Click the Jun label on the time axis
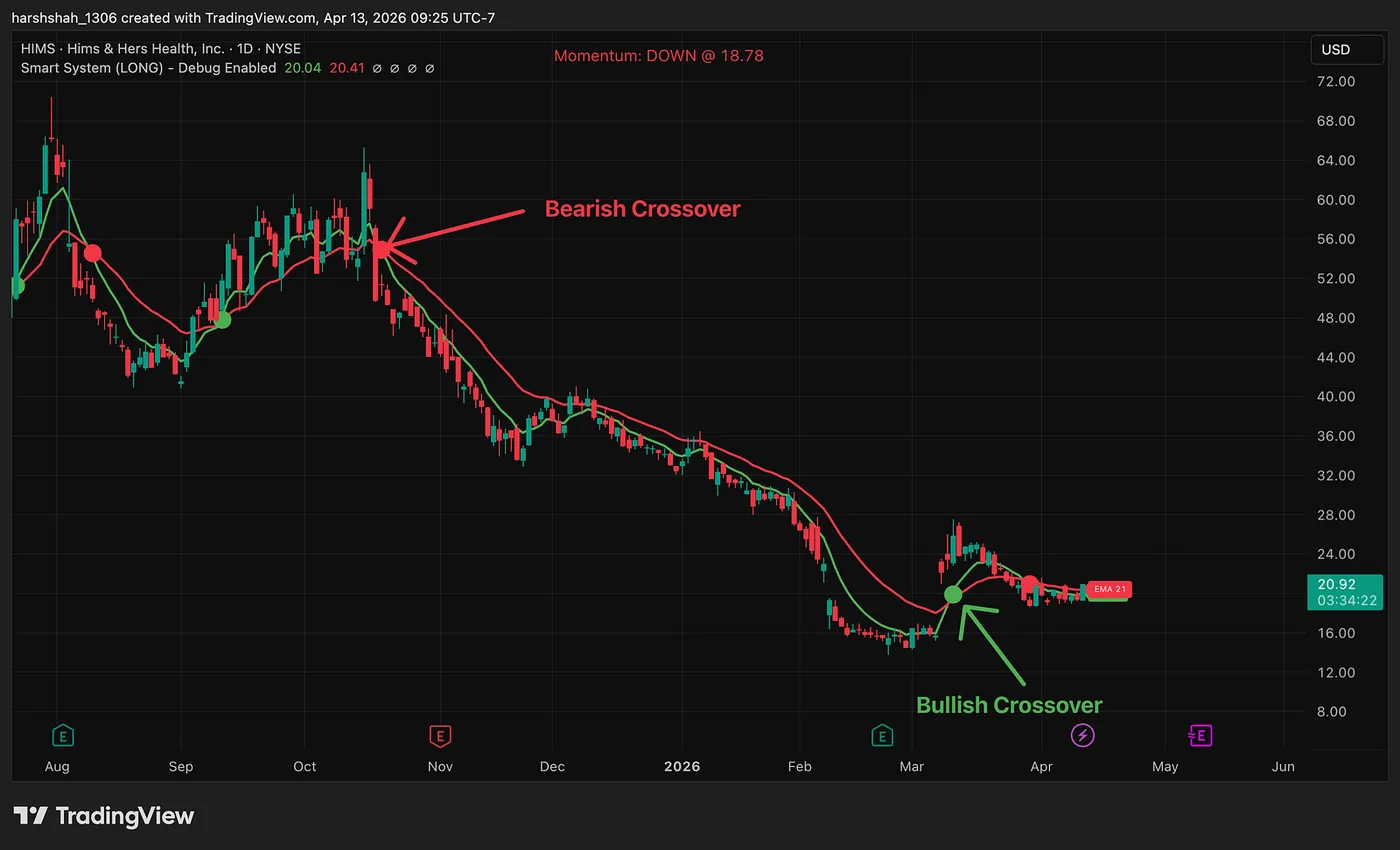Screen dimensions: 1400x850 [1283, 767]
